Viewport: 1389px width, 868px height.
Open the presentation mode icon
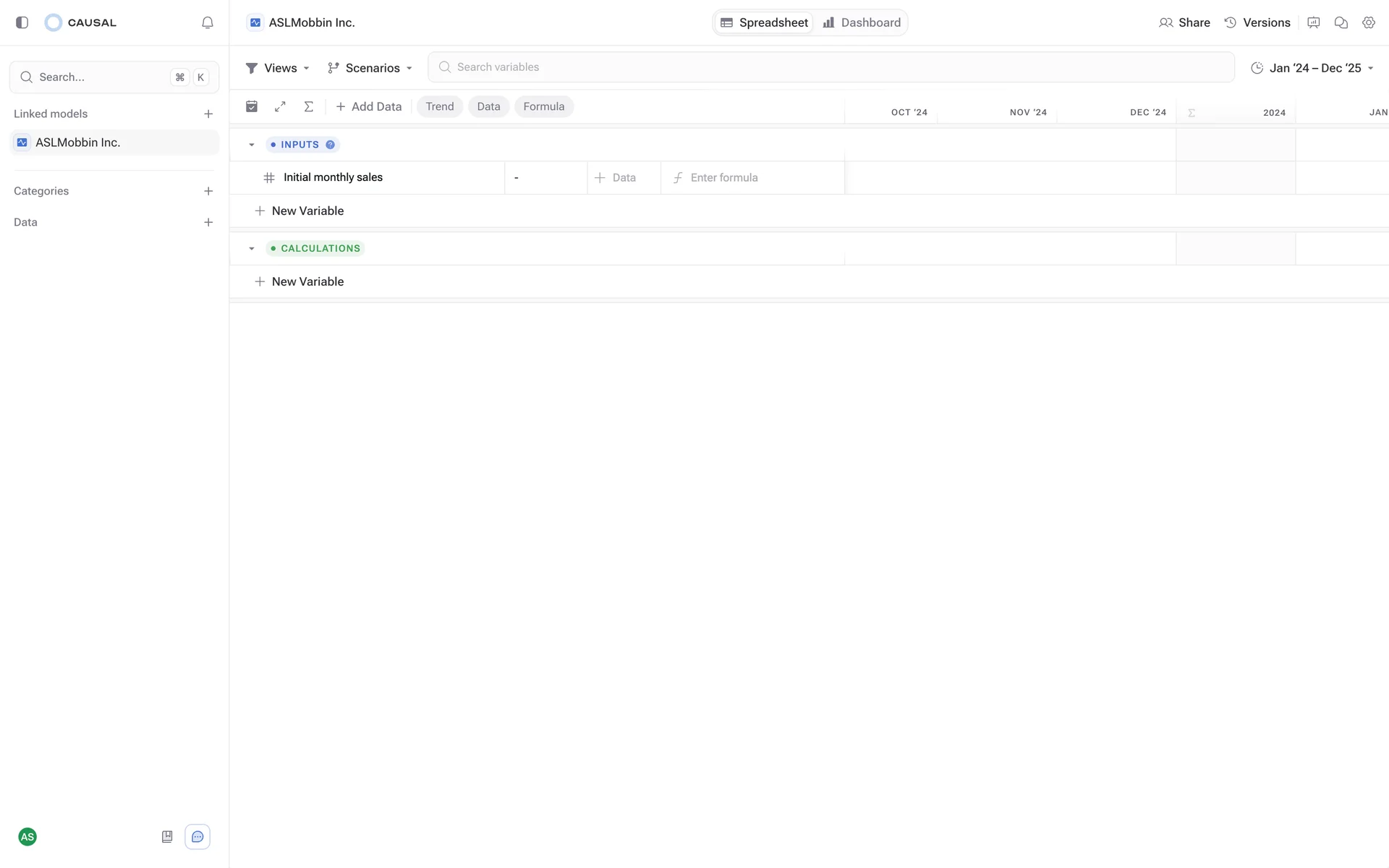(1314, 22)
